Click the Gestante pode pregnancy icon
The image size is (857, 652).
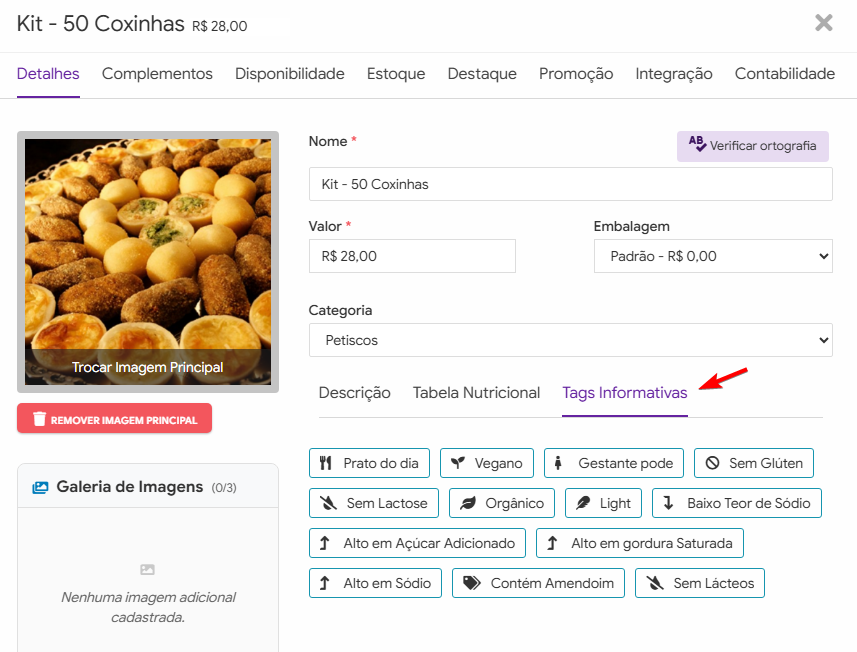pyautogui.click(x=558, y=463)
